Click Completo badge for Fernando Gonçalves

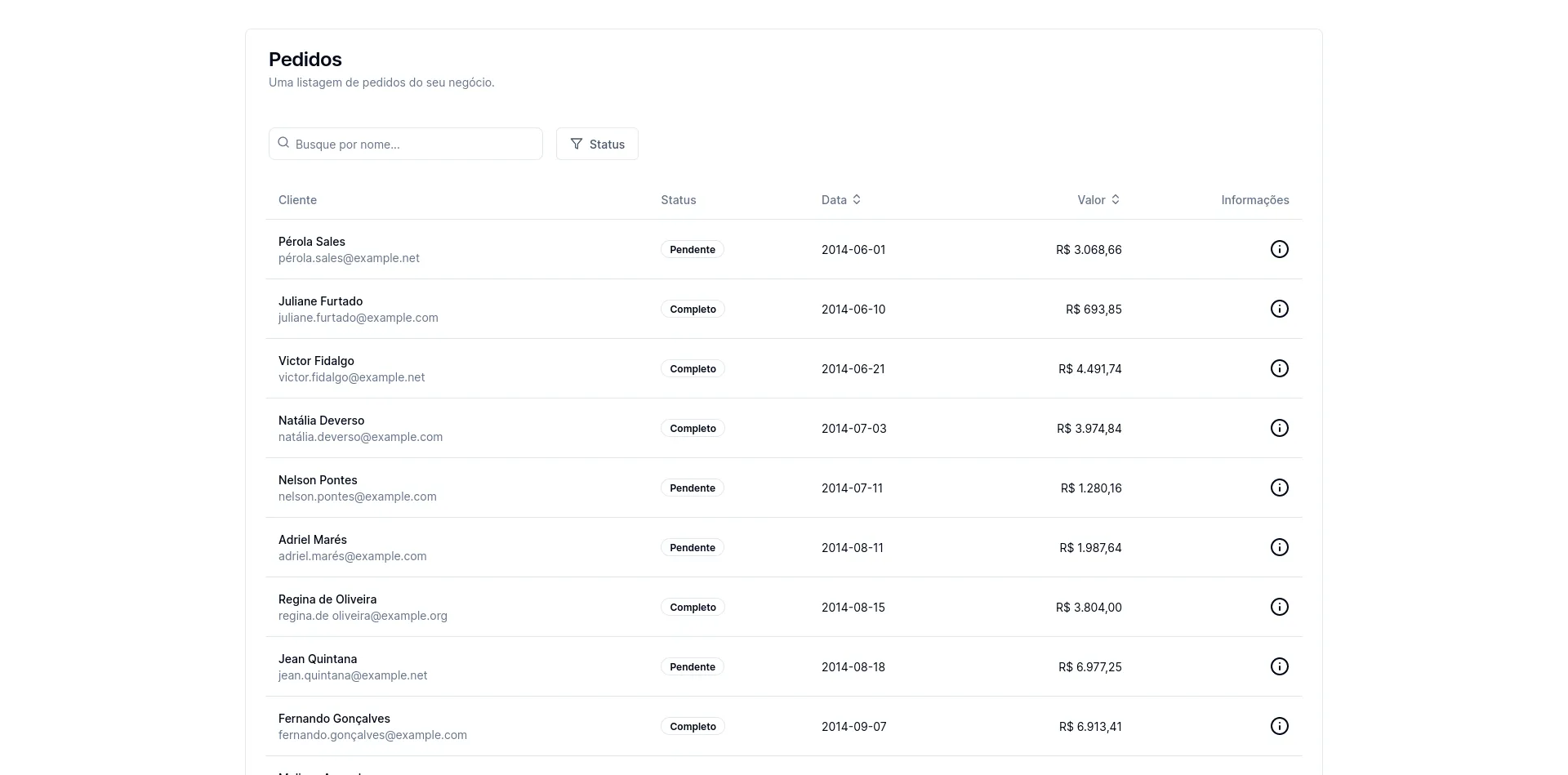[x=693, y=727]
